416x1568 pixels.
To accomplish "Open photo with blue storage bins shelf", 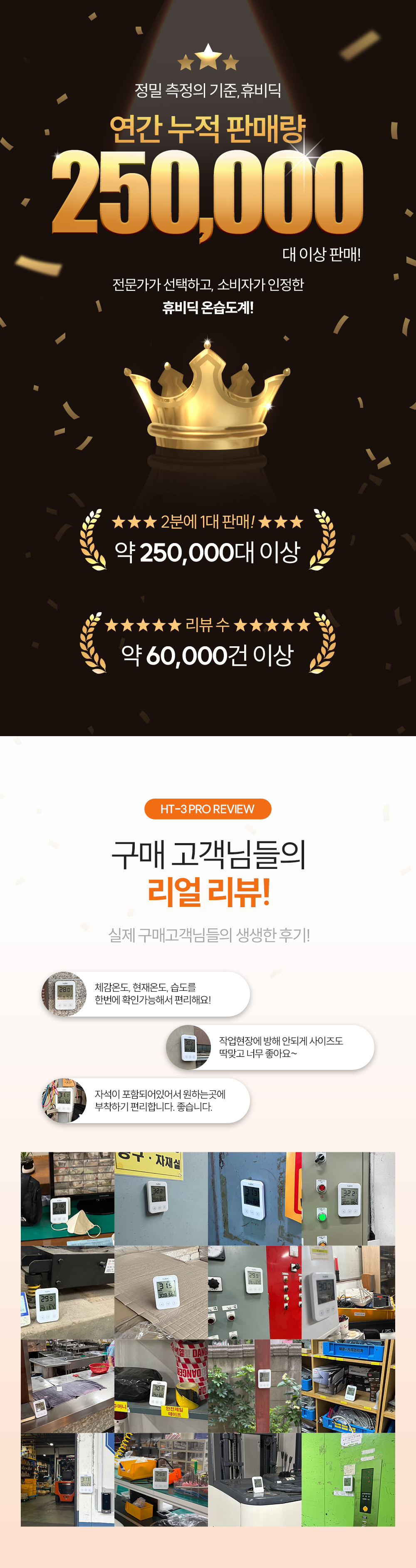I will [349, 1385].
